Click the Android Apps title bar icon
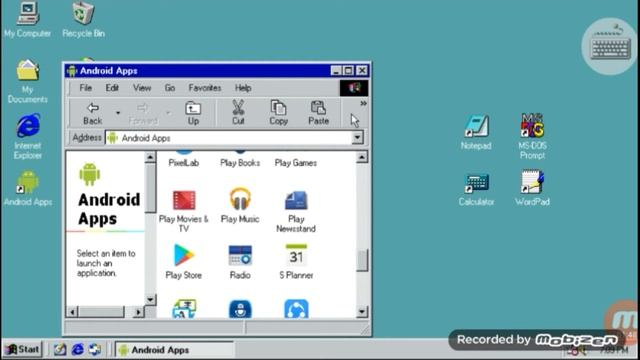This screenshot has height=360, width=640. pyautogui.click(x=72, y=71)
